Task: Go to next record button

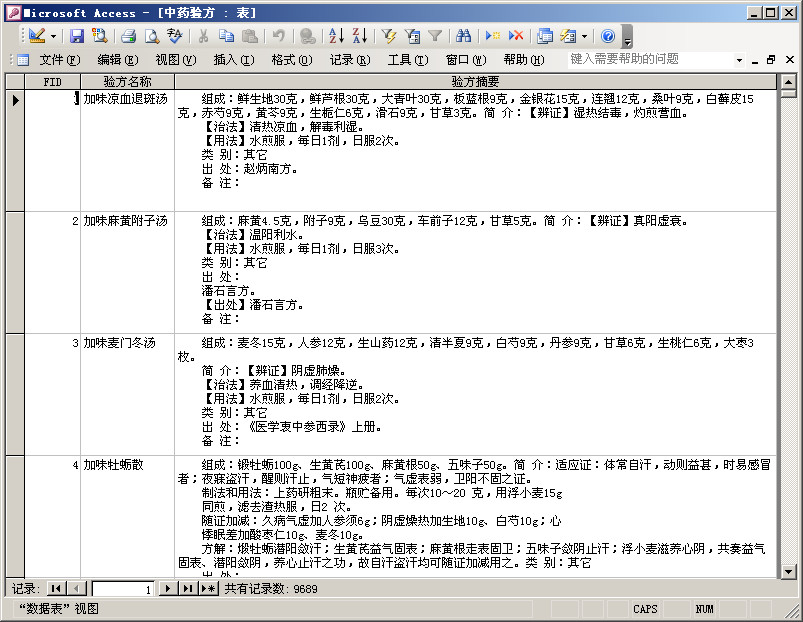Action: pos(167,589)
